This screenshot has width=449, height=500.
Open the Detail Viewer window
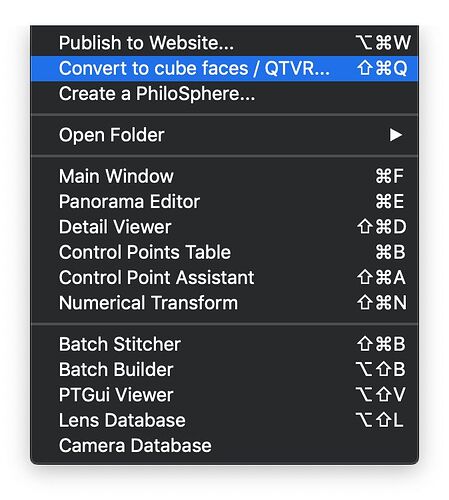pos(224,227)
